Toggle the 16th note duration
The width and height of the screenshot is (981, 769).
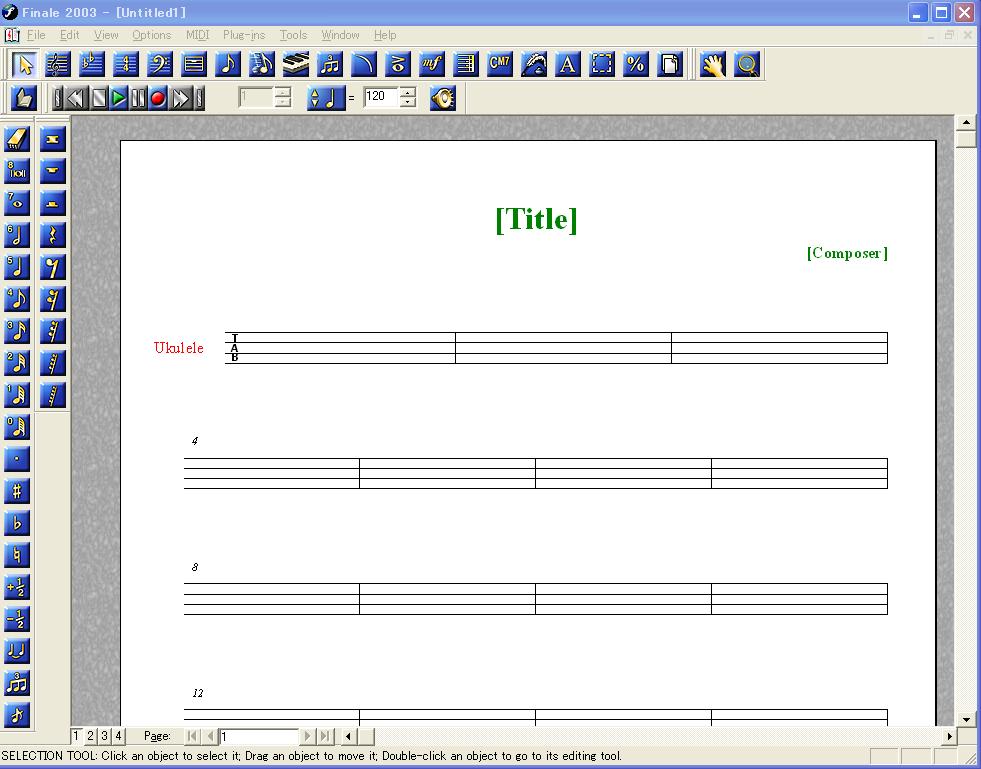[17, 331]
